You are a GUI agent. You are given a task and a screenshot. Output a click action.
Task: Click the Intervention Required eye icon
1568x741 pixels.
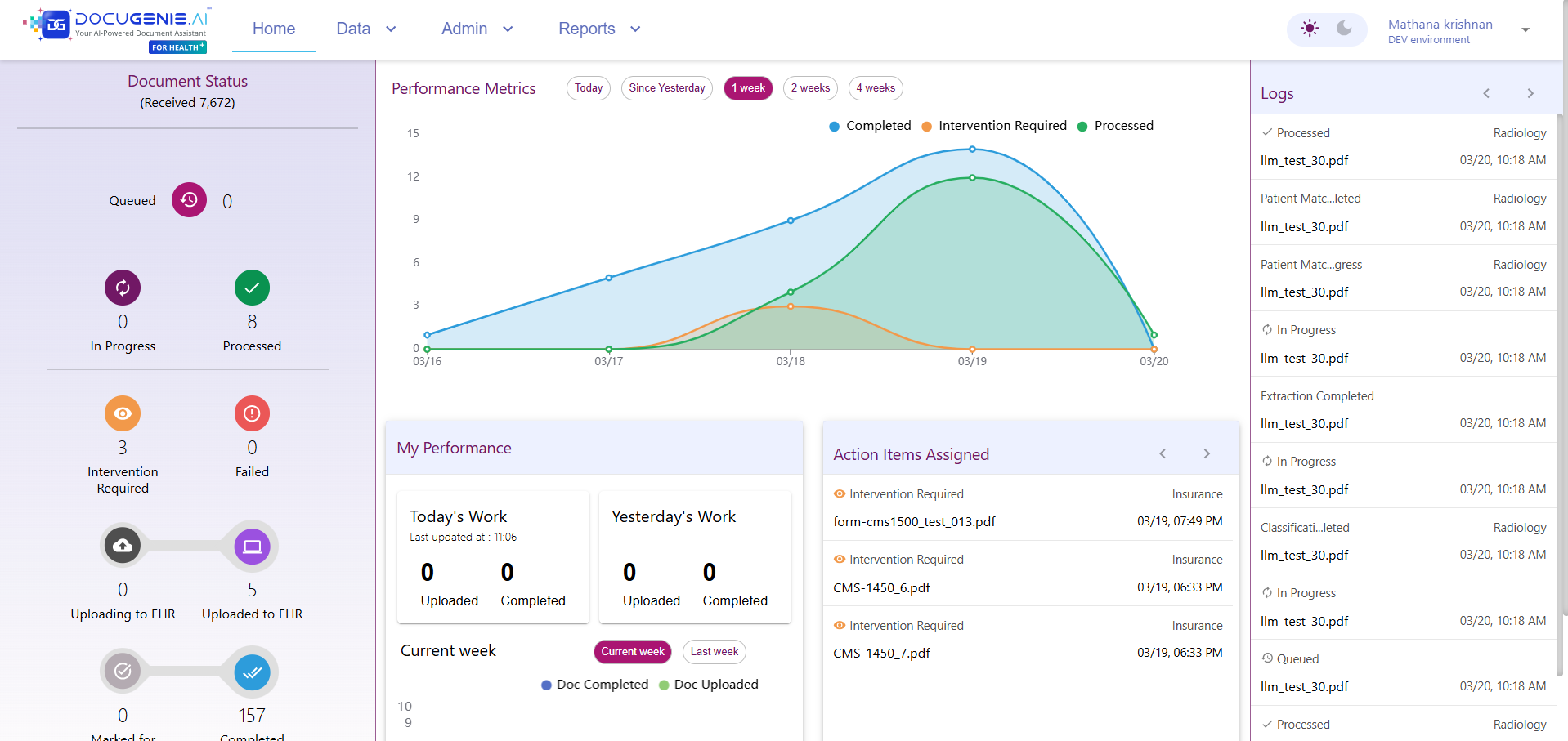tap(122, 413)
